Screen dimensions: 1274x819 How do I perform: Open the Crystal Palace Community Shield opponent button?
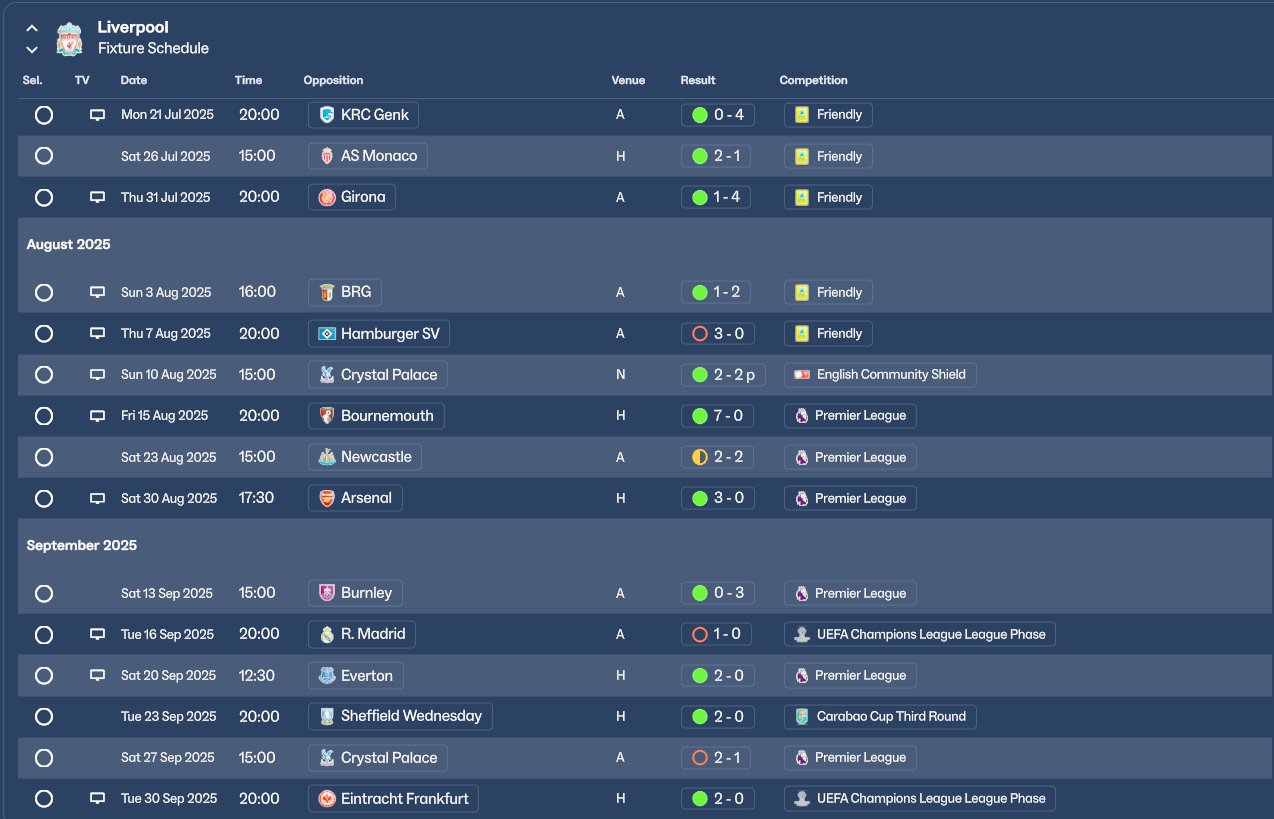click(x=377, y=375)
